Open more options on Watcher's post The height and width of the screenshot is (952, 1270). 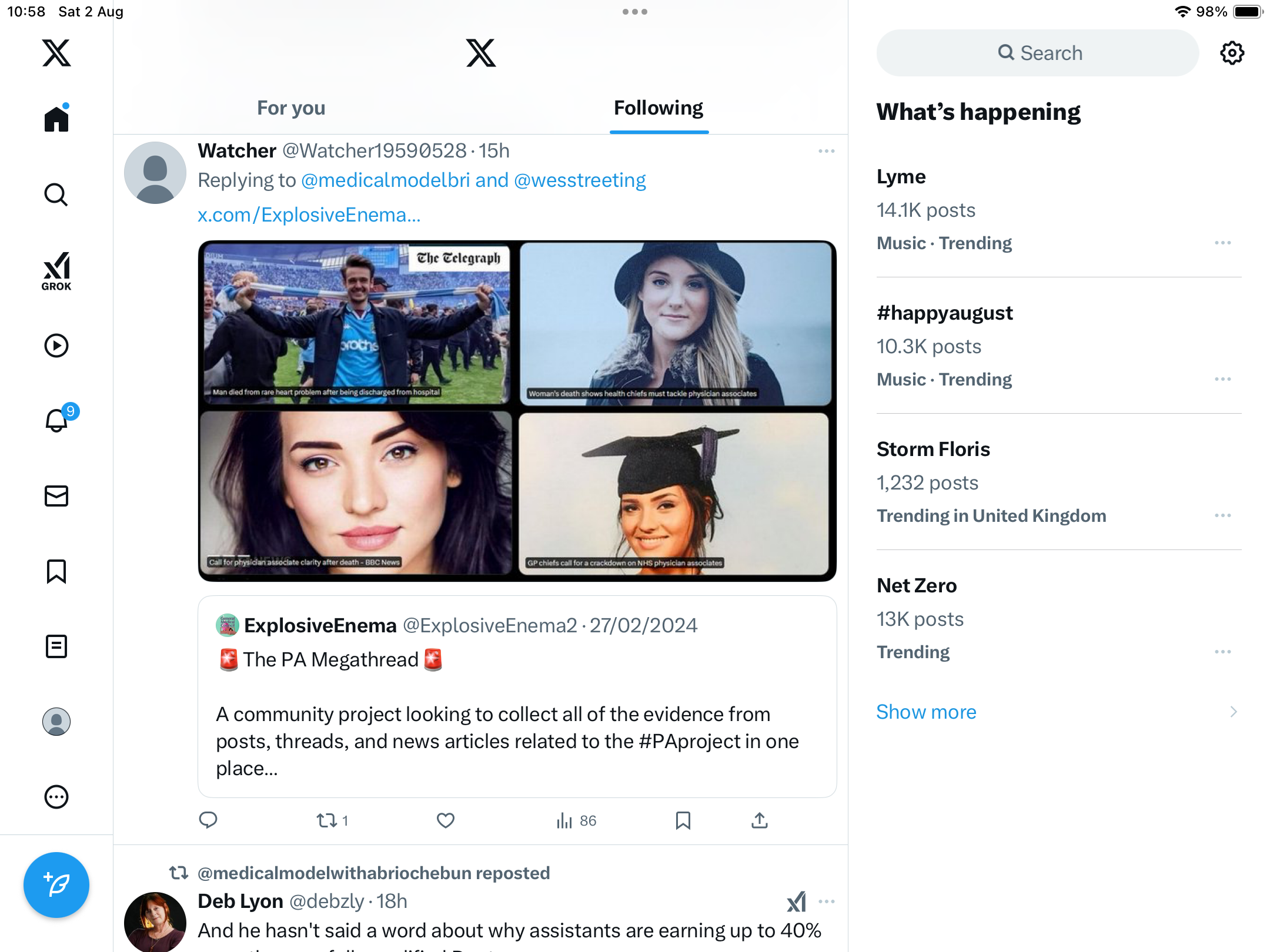[x=826, y=151]
